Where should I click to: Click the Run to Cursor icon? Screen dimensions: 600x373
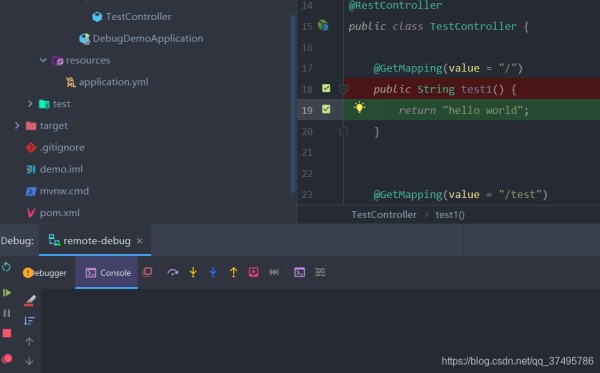(x=274, y=272)
